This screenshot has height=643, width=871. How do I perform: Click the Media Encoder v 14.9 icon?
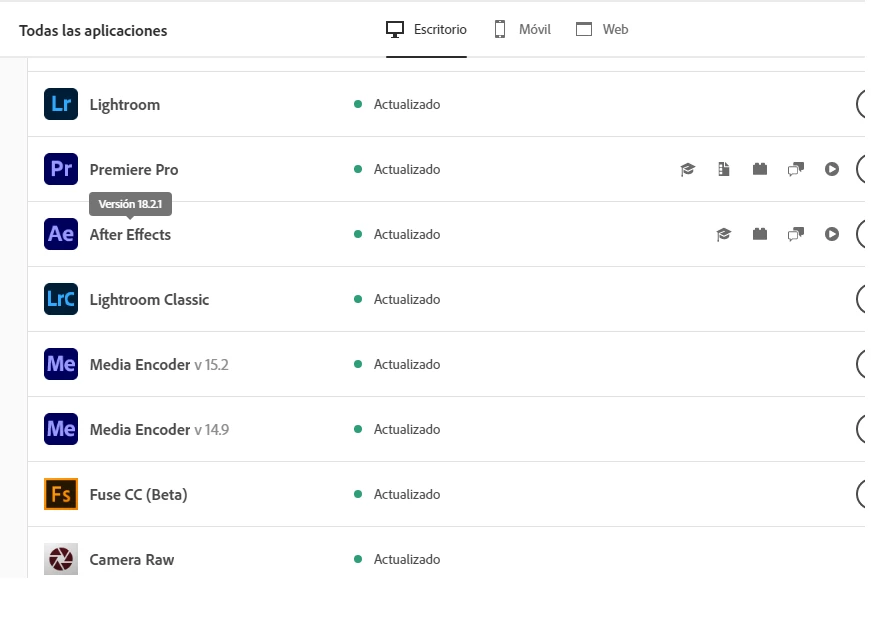61,429
